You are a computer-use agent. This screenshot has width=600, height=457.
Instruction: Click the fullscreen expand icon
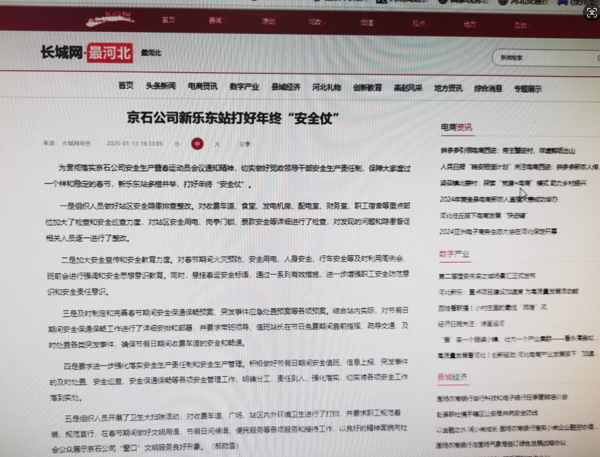[592, 13]
